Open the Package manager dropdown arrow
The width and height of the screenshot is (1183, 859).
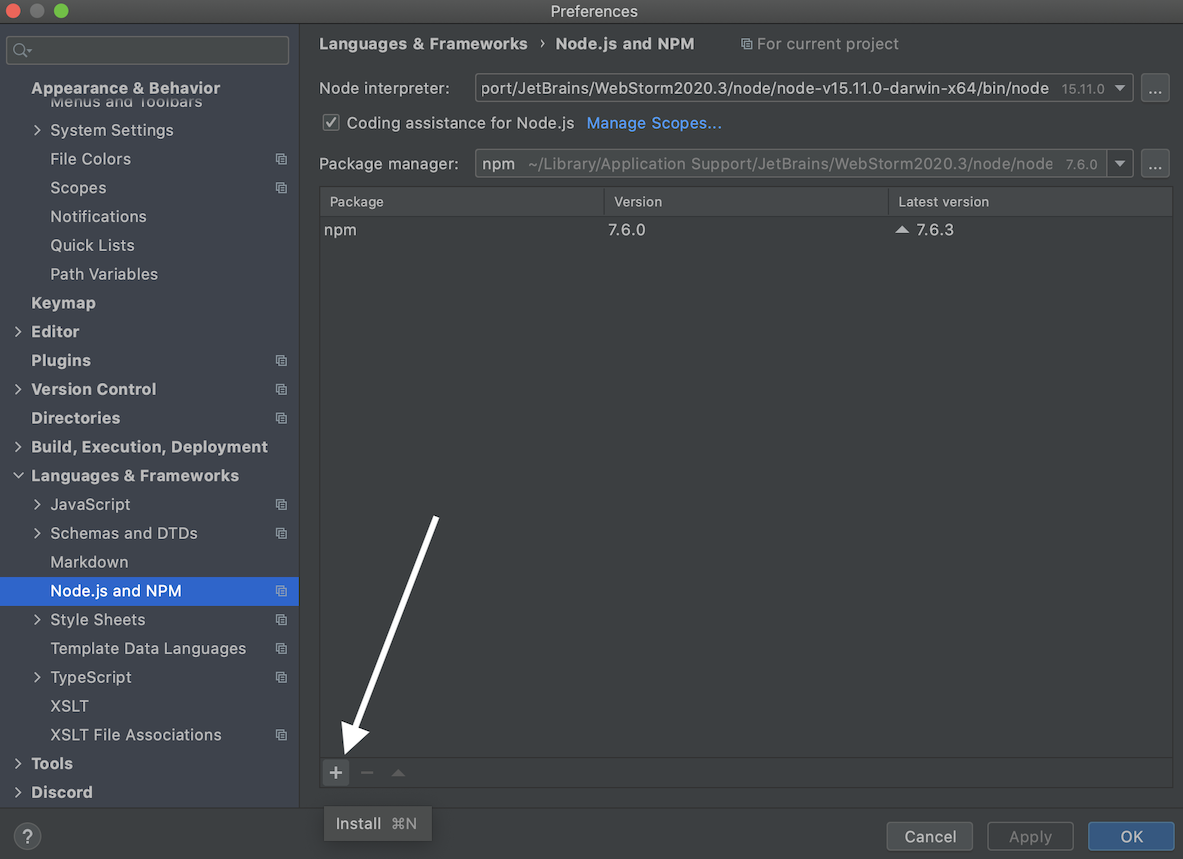coord(1120,164)
